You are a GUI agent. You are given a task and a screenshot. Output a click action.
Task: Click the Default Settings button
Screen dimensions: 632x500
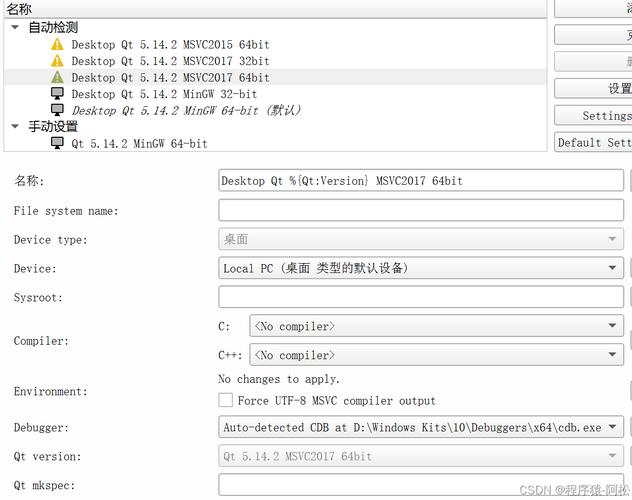point(593,142)
